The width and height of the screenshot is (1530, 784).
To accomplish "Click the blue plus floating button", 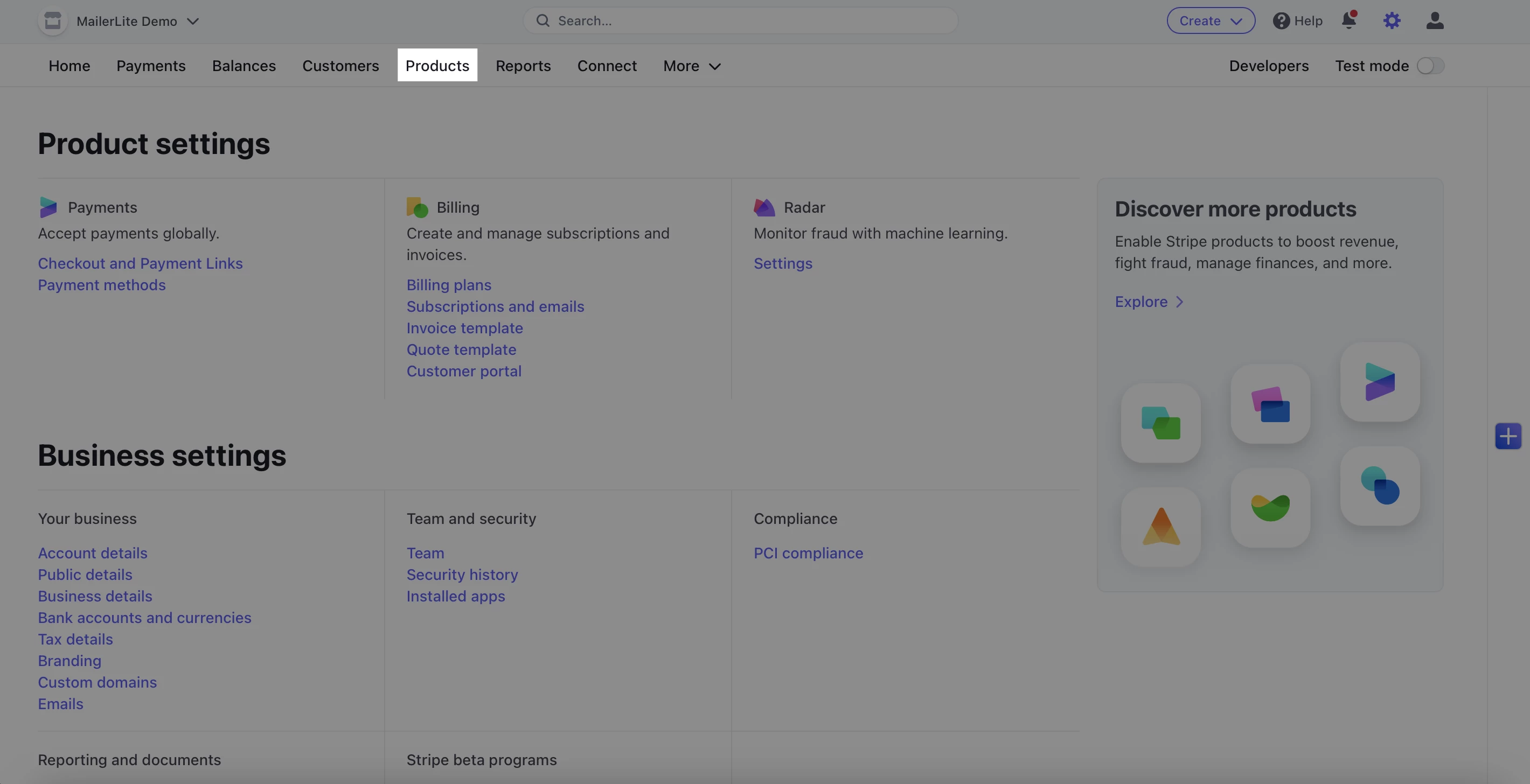I will (1507, 437).
